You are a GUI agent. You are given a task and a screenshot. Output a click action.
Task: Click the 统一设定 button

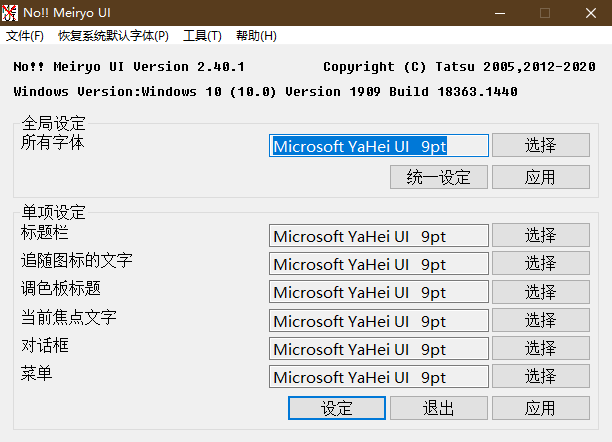click(439, 177)
